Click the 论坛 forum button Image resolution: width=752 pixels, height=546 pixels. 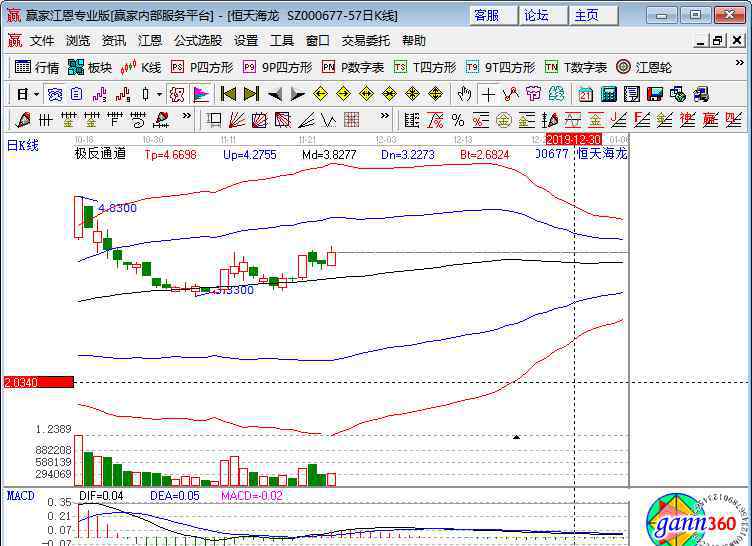pyautogui.click(x=542, y=15)
